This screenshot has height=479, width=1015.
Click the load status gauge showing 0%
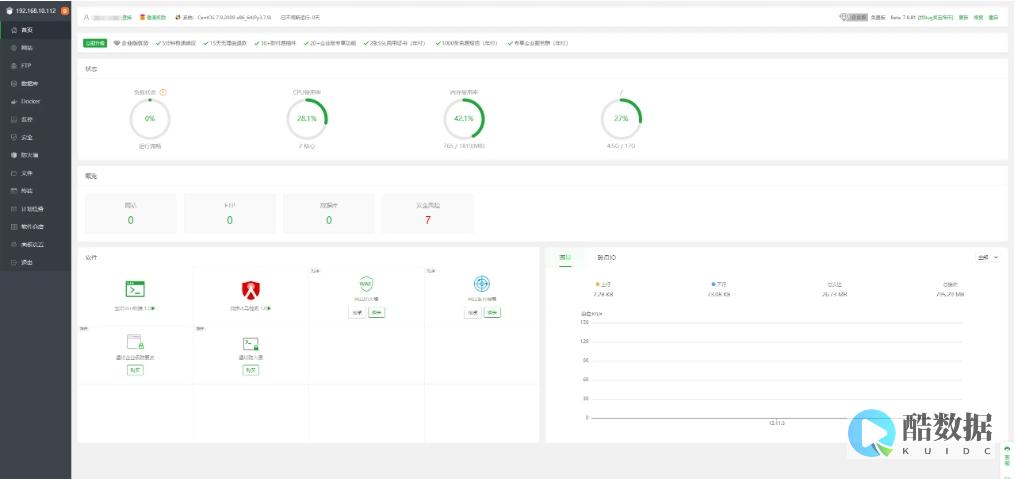(150, 119)
